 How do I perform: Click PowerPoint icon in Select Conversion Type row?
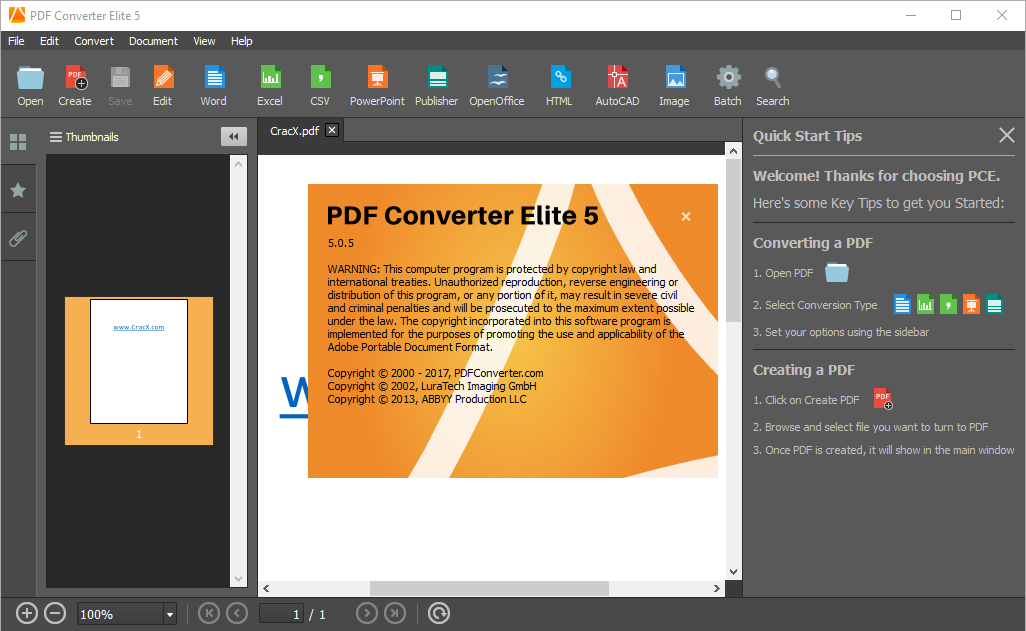click(x=971, y=304)
